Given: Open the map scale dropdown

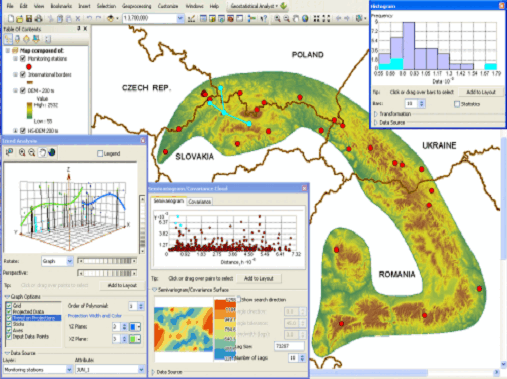Looking at the screenshot, I should point(180,18).
